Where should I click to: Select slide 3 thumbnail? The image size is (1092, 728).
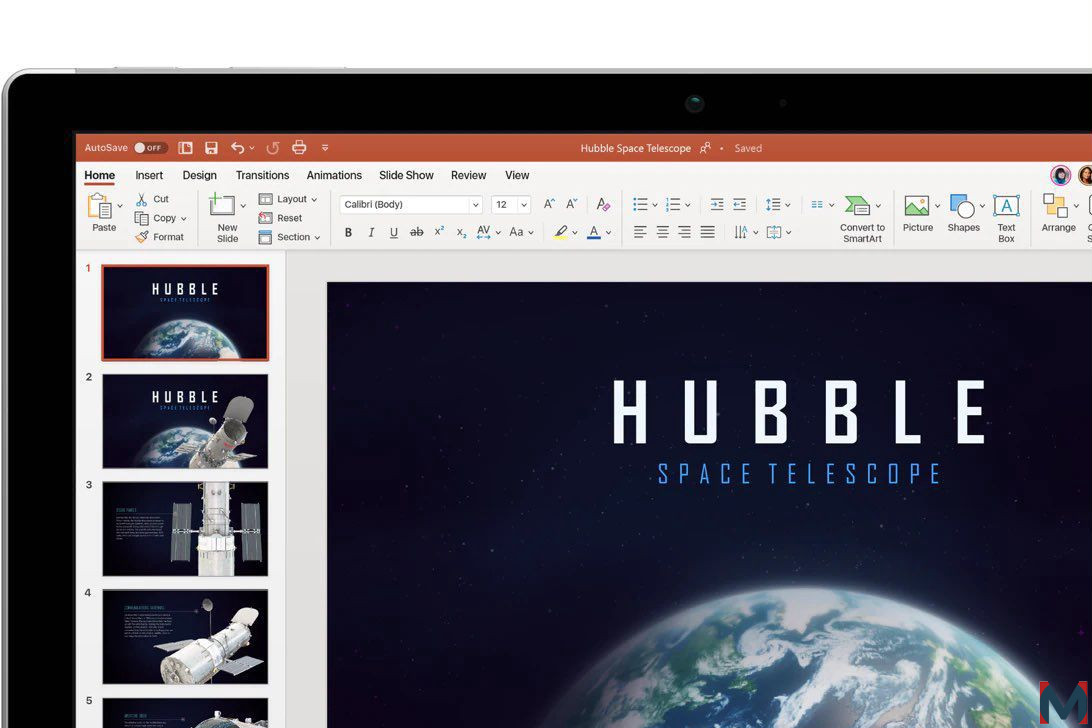[x=185, y=529]
